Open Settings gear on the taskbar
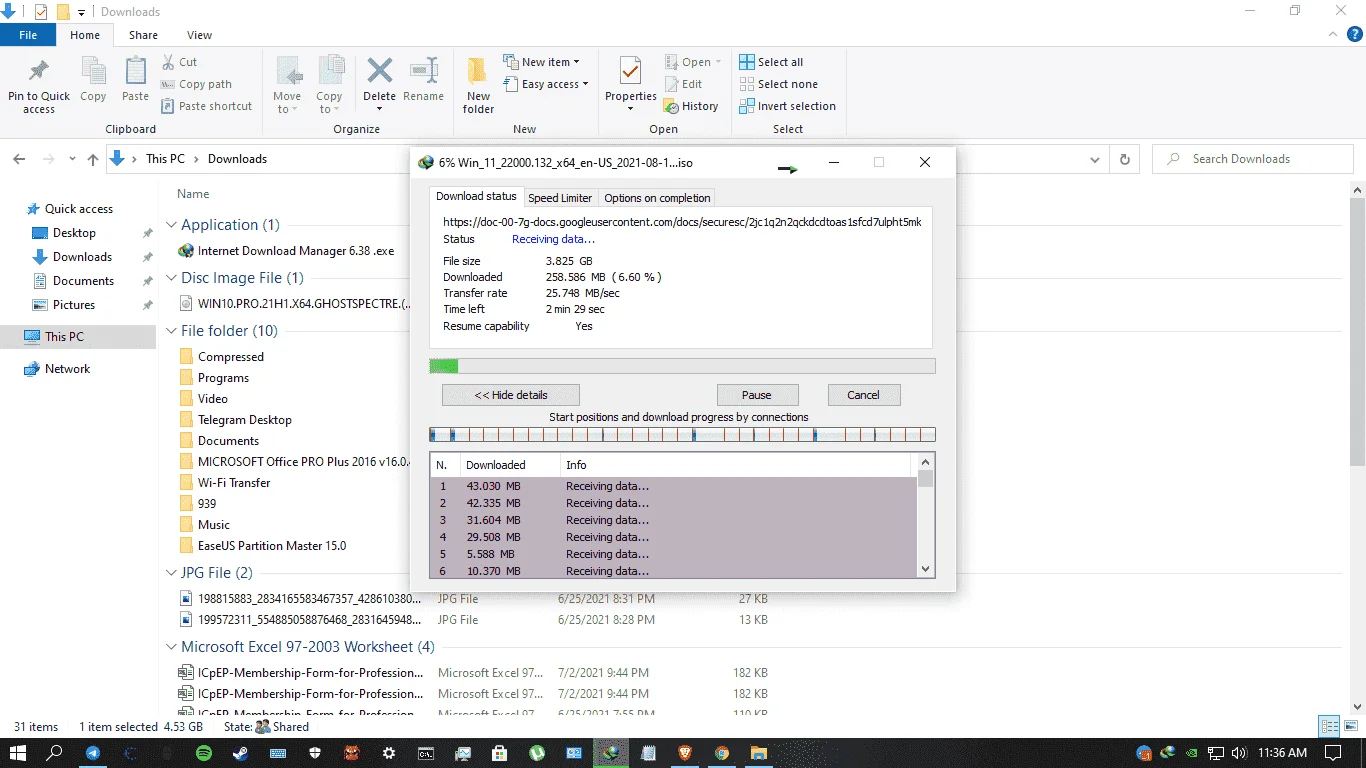Screen dimensions: 1366x768 (389, 753)
